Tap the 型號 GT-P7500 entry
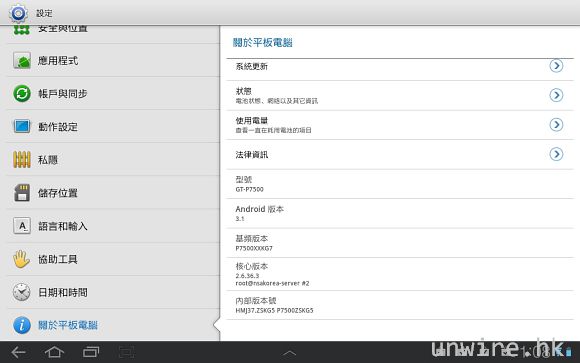 pos(400,184)
